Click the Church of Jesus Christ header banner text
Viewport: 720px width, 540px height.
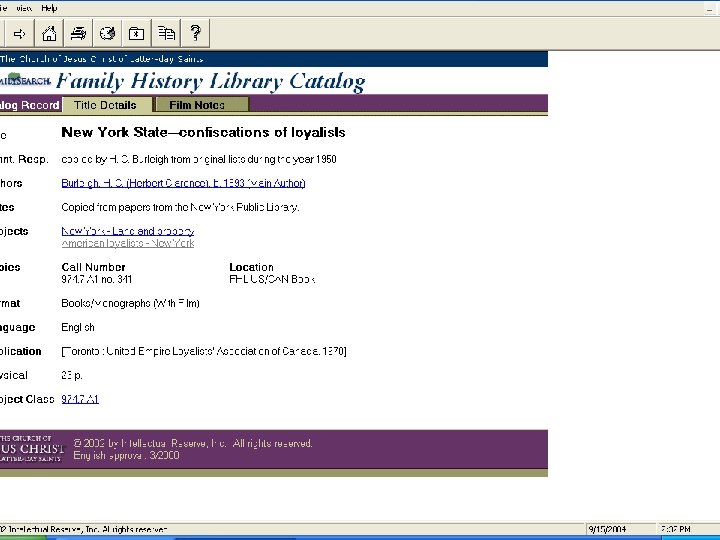[x=101, y=59]
